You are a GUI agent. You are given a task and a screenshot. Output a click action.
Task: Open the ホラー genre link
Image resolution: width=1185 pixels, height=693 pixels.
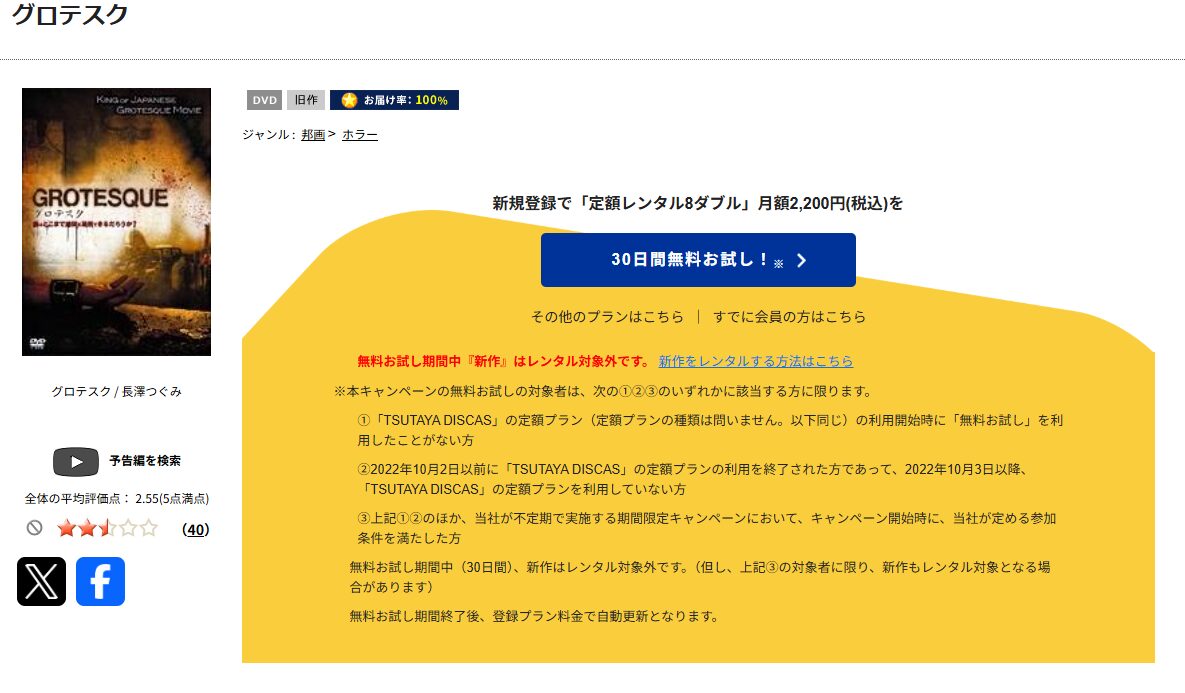coord(360,135)
